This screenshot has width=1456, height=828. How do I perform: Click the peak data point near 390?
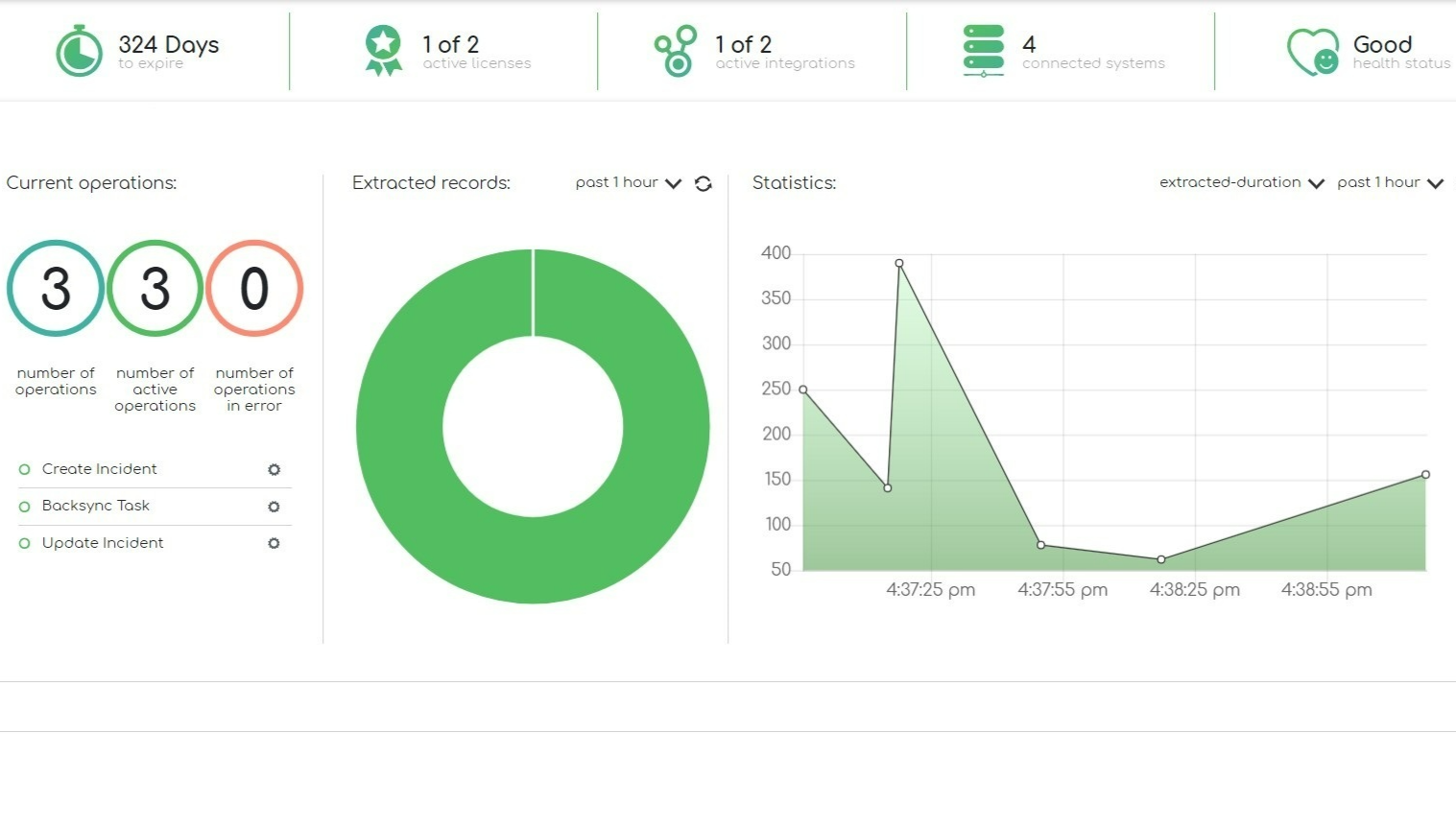click(x=899, y=263)
